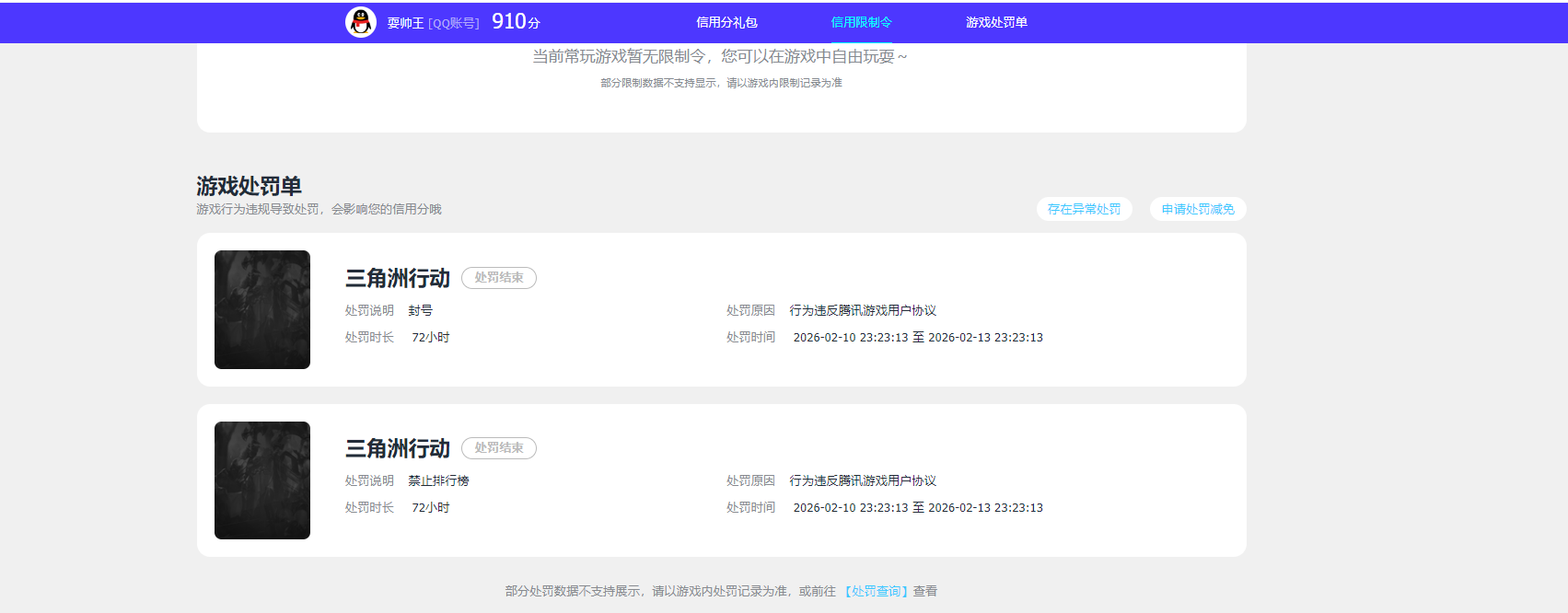Click the 三角洲行动 title on 封号 card
Image resolution: width=1568 pixels, height=613 pixels.
tap(398, 278)
